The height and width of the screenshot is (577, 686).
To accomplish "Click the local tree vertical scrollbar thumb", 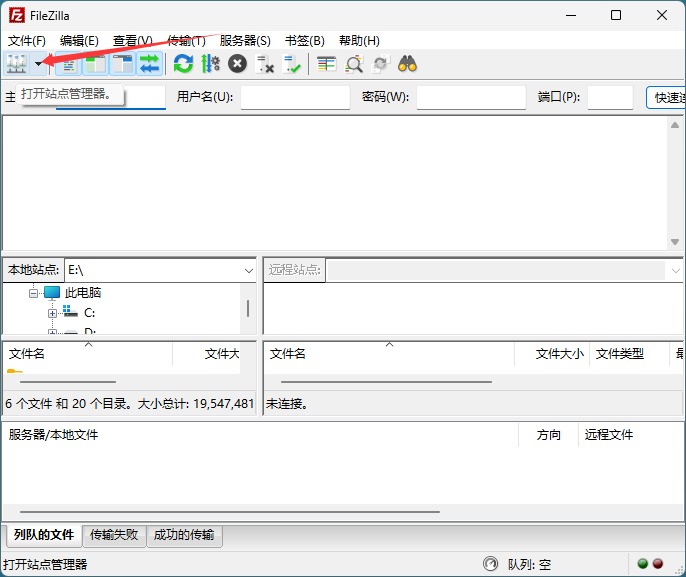I will [248, 308].
